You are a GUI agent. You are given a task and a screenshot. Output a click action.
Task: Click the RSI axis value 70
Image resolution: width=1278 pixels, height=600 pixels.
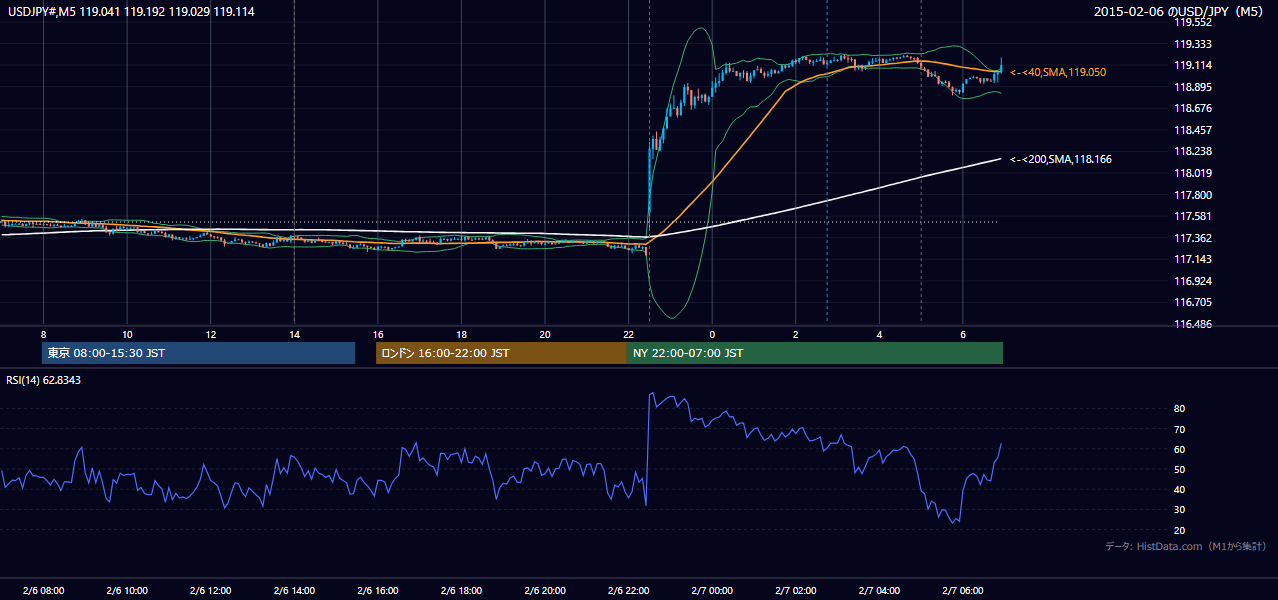point(1179,429)
